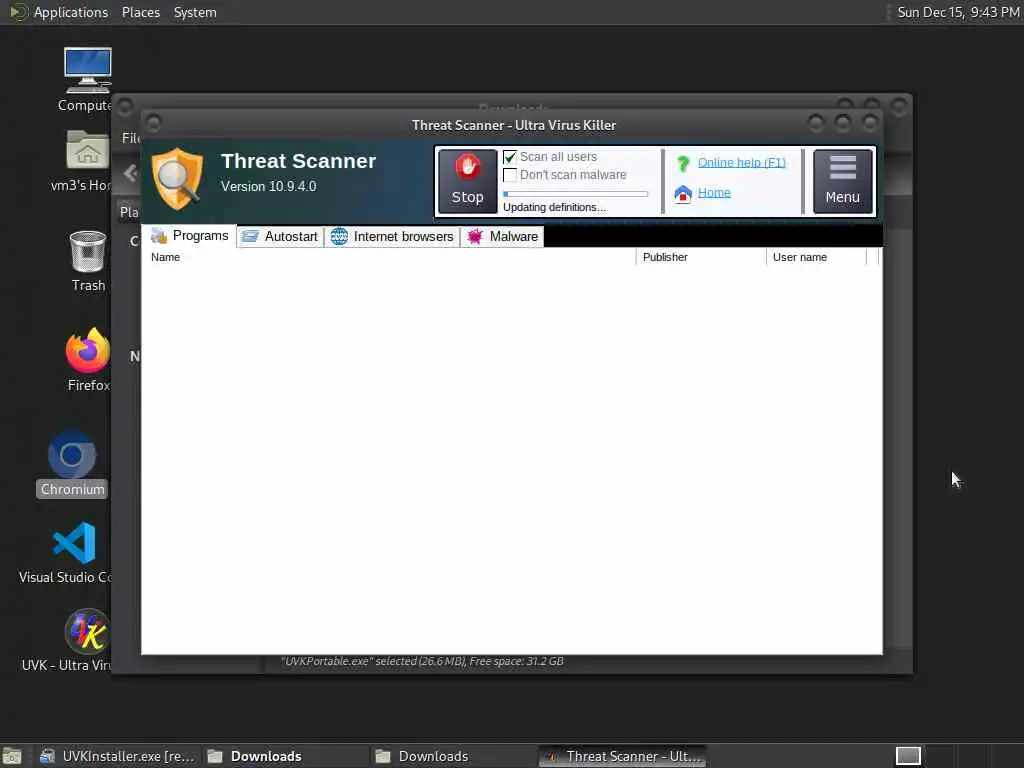Stop the running threat scan

point(467,181)
